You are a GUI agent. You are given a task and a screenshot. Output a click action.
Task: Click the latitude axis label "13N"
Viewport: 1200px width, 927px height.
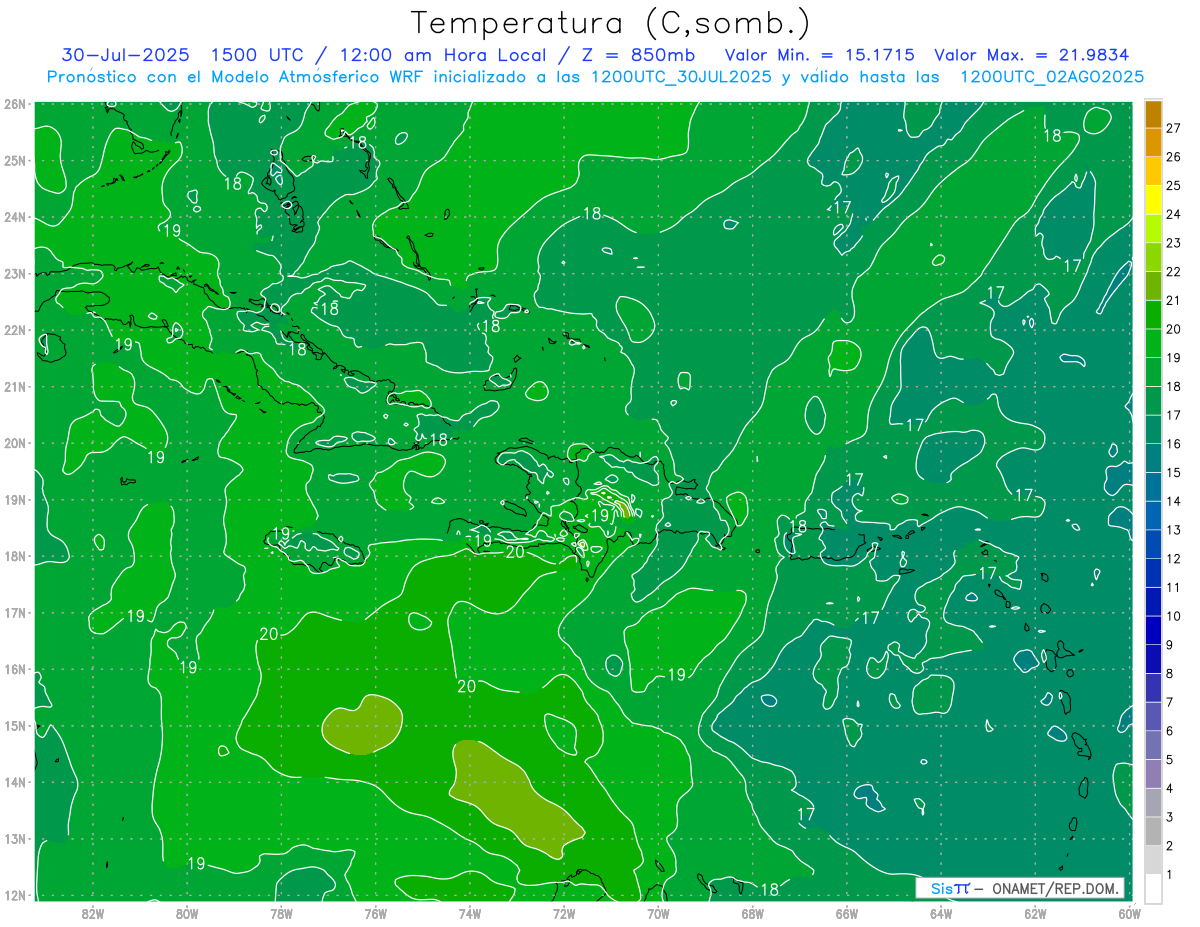[x=14, y=838]
